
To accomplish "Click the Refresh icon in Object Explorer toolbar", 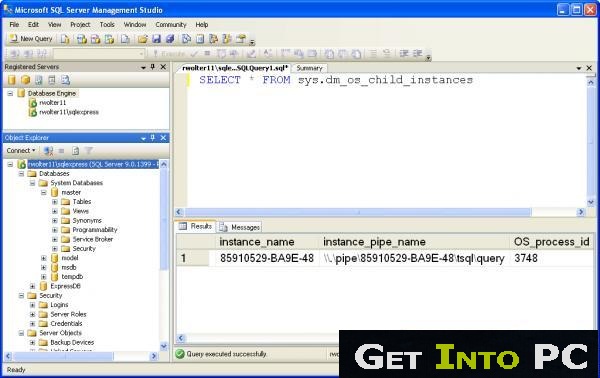I will (75, 151).
